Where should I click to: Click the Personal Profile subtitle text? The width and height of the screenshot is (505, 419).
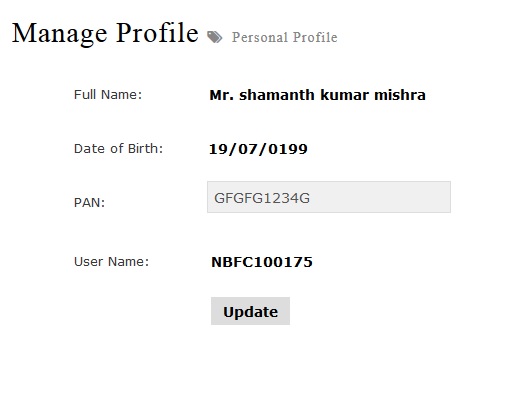285,37
